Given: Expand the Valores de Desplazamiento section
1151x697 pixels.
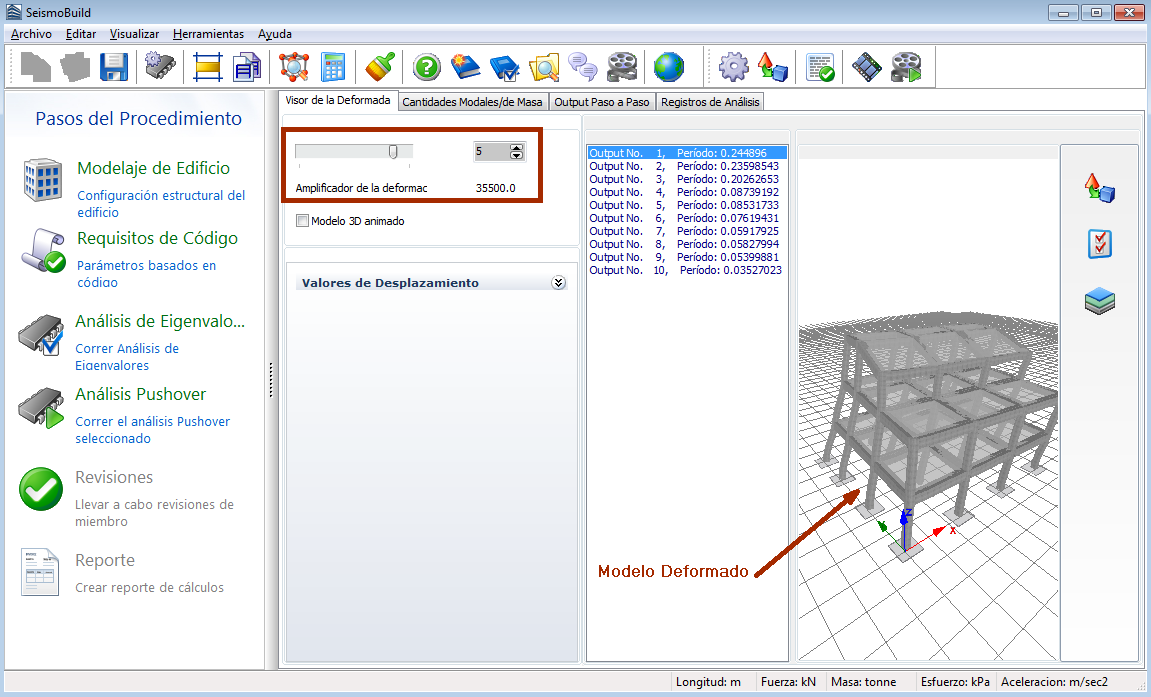Looking at the screenshot, I should tap(558, 283).
